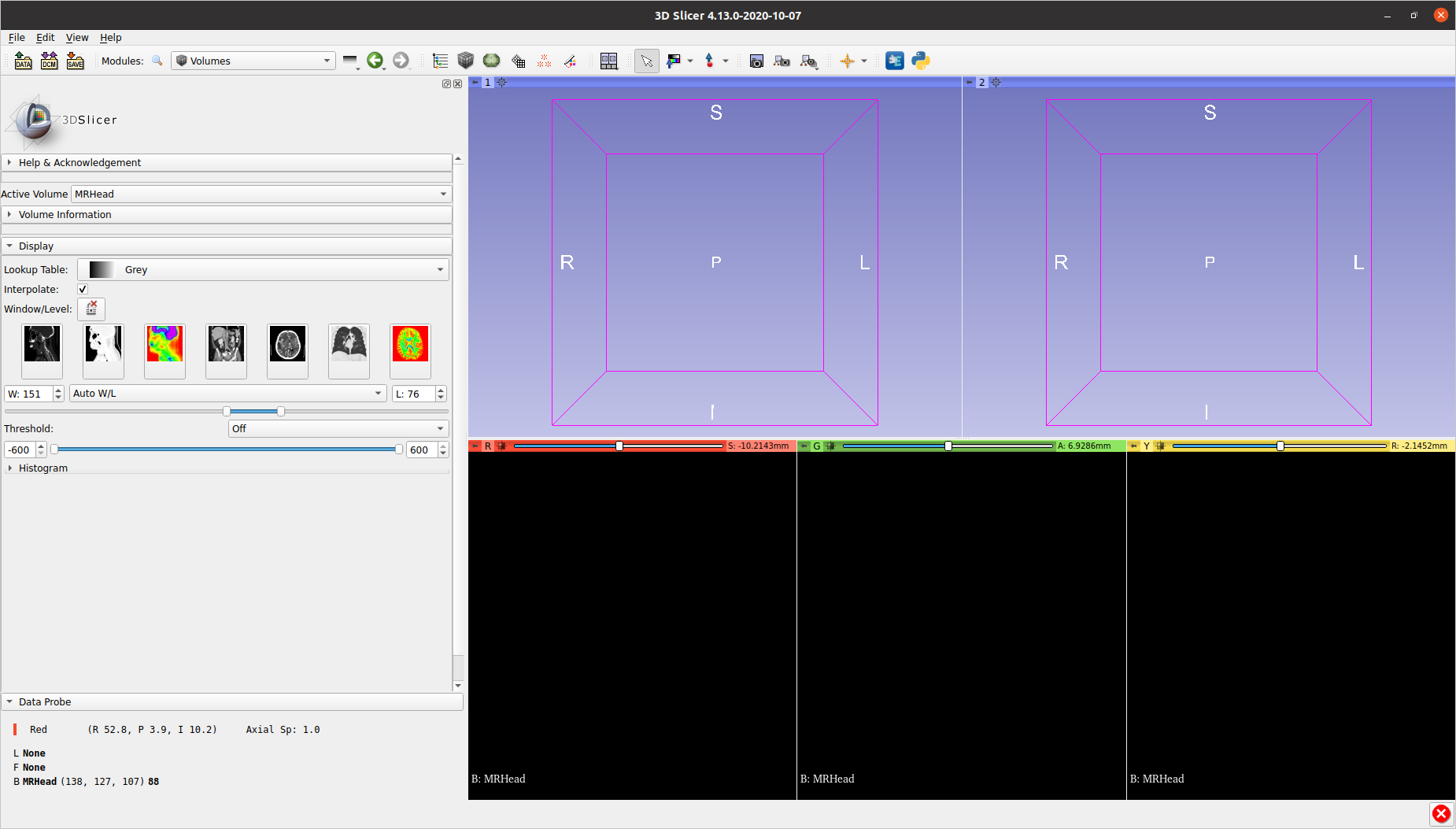This screenshot has width=1456, height=829.
Task: Click the Save data icon
Action: point(75,61)
